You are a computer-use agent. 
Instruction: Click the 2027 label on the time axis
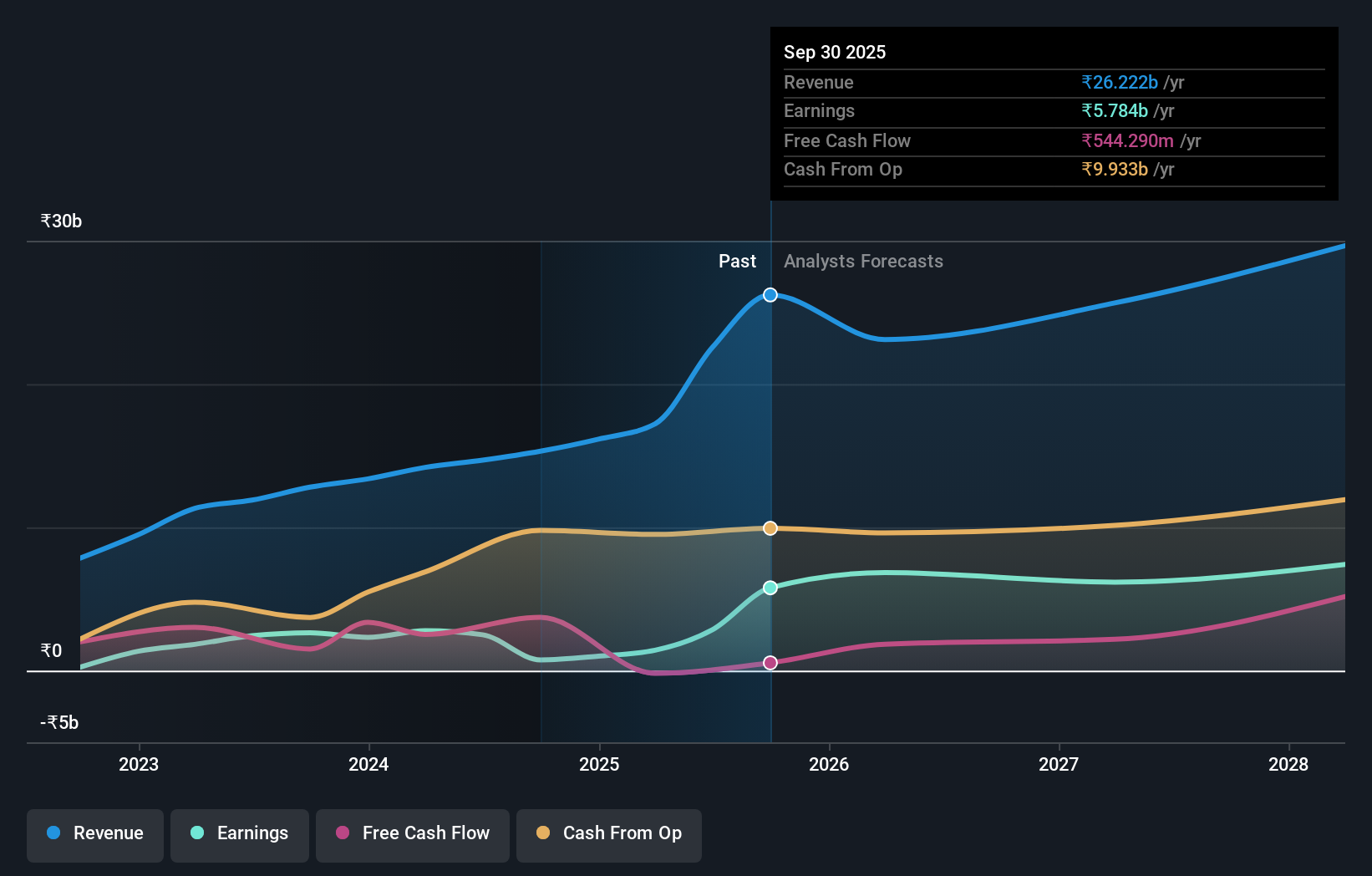point(1059,764)
